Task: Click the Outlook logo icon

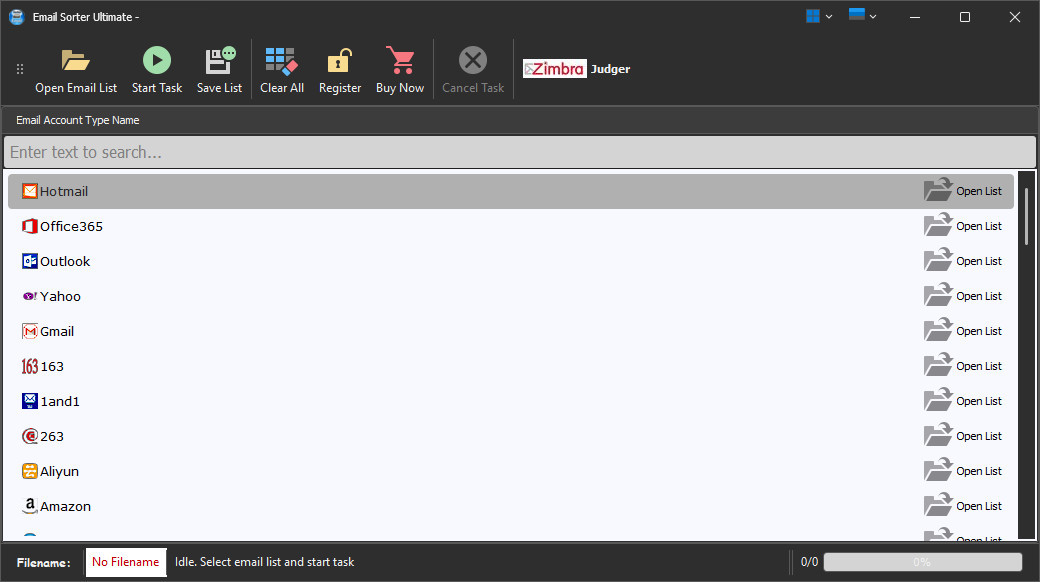Action: pyautogui.click(x=29, y=261)
